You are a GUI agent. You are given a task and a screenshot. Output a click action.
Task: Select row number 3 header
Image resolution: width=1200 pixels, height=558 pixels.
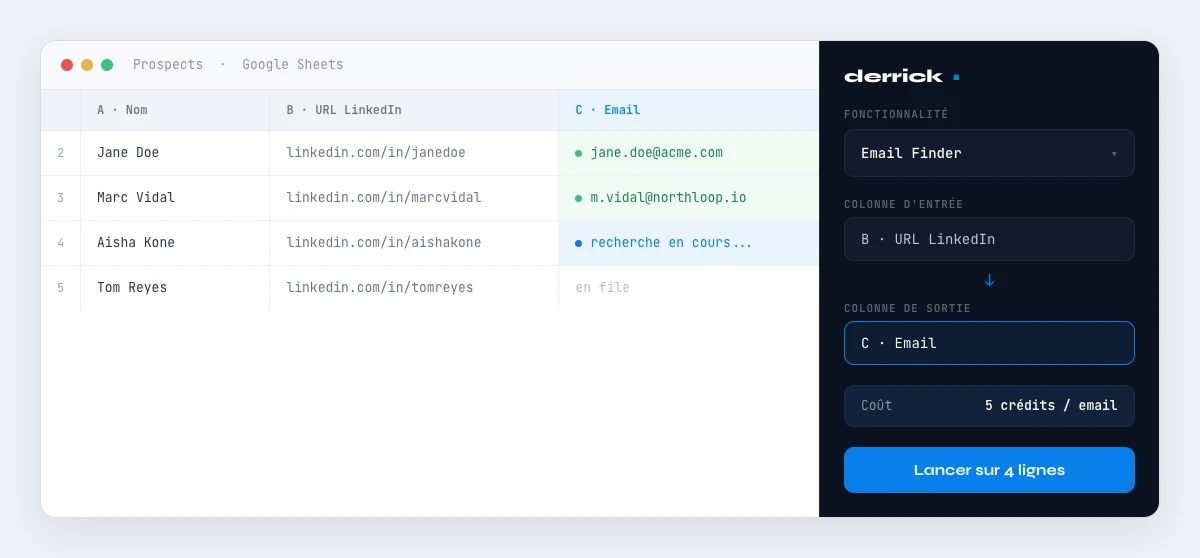point(61,198)
